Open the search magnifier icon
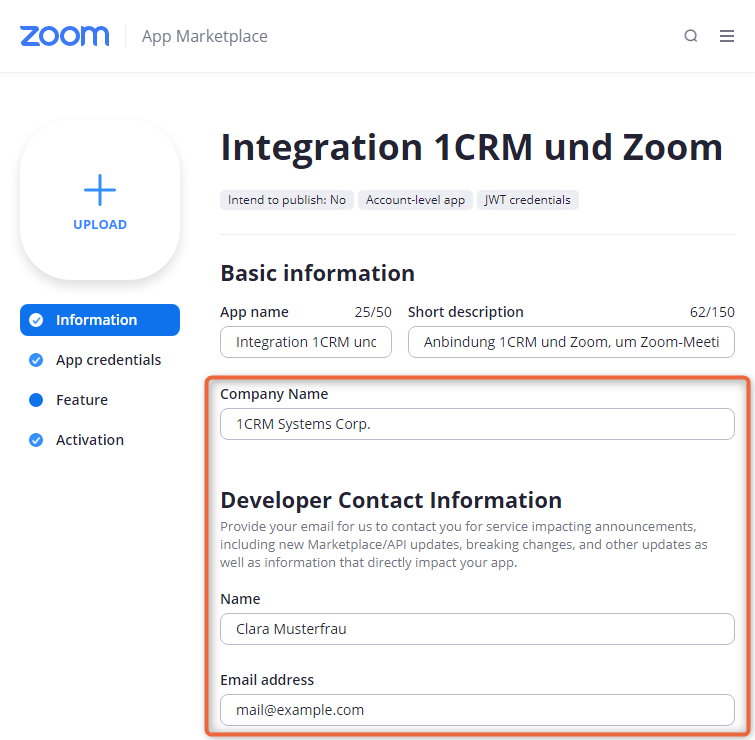This screenshot has width=755, height=740. click(x=691, y=36)
